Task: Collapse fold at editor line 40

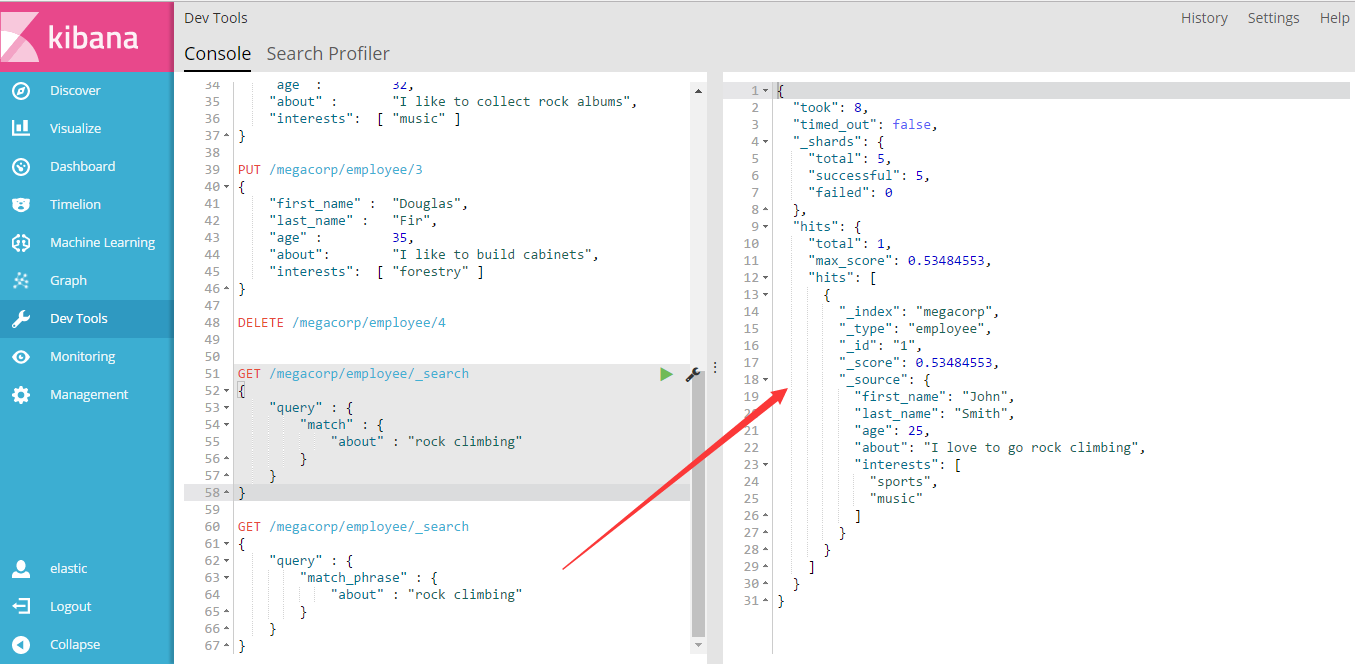Action: 226,187
